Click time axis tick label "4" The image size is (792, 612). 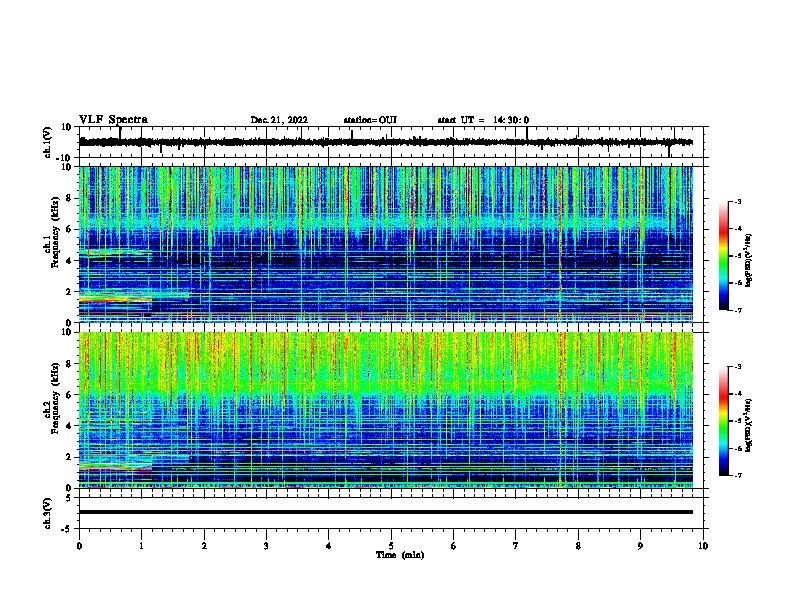tap(329, 546)
